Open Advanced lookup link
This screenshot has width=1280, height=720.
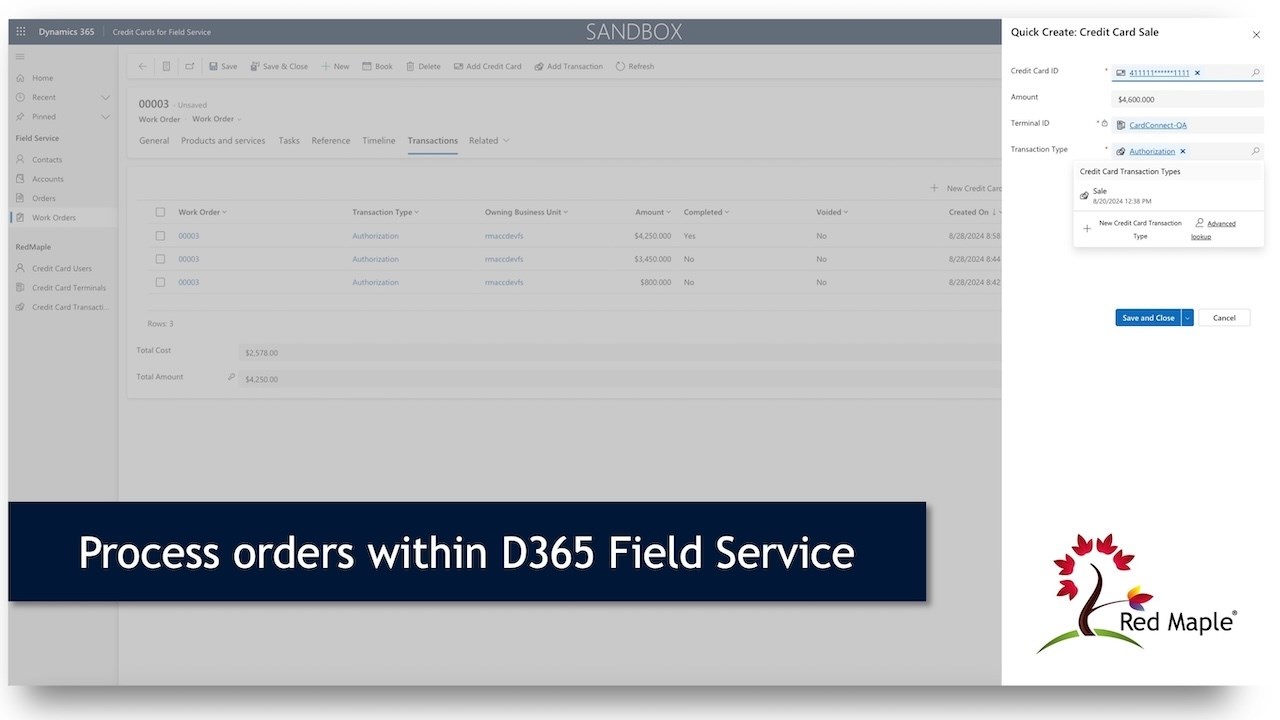coord(1214,229)
